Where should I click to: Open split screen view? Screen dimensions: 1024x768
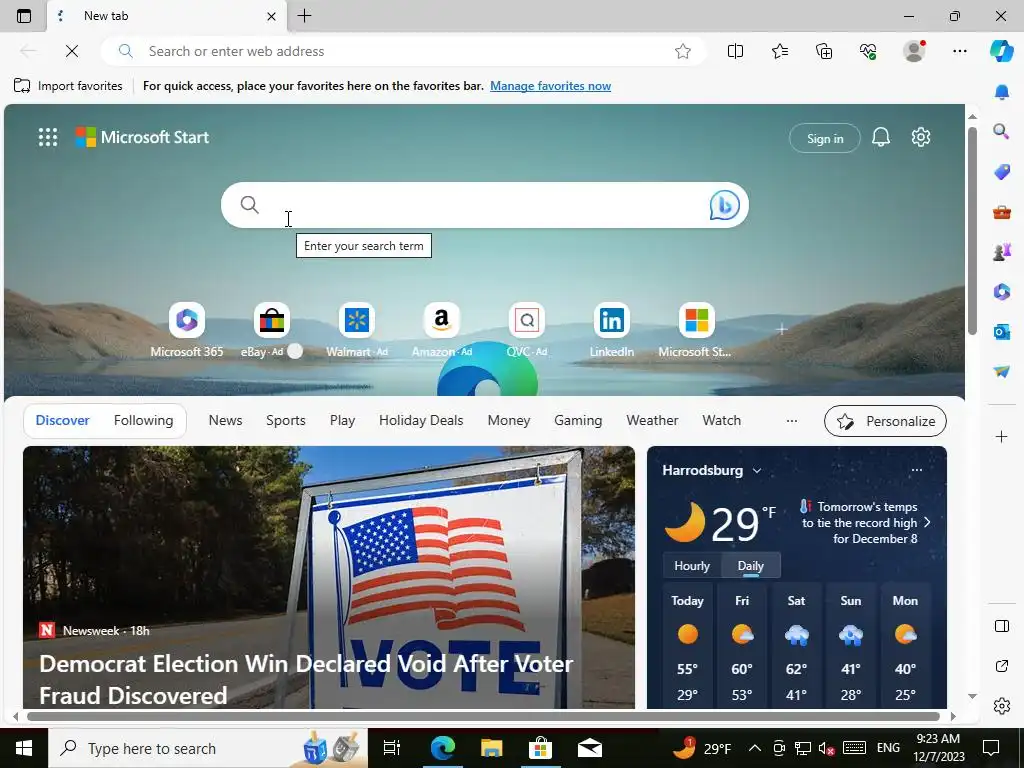(735, 51)
